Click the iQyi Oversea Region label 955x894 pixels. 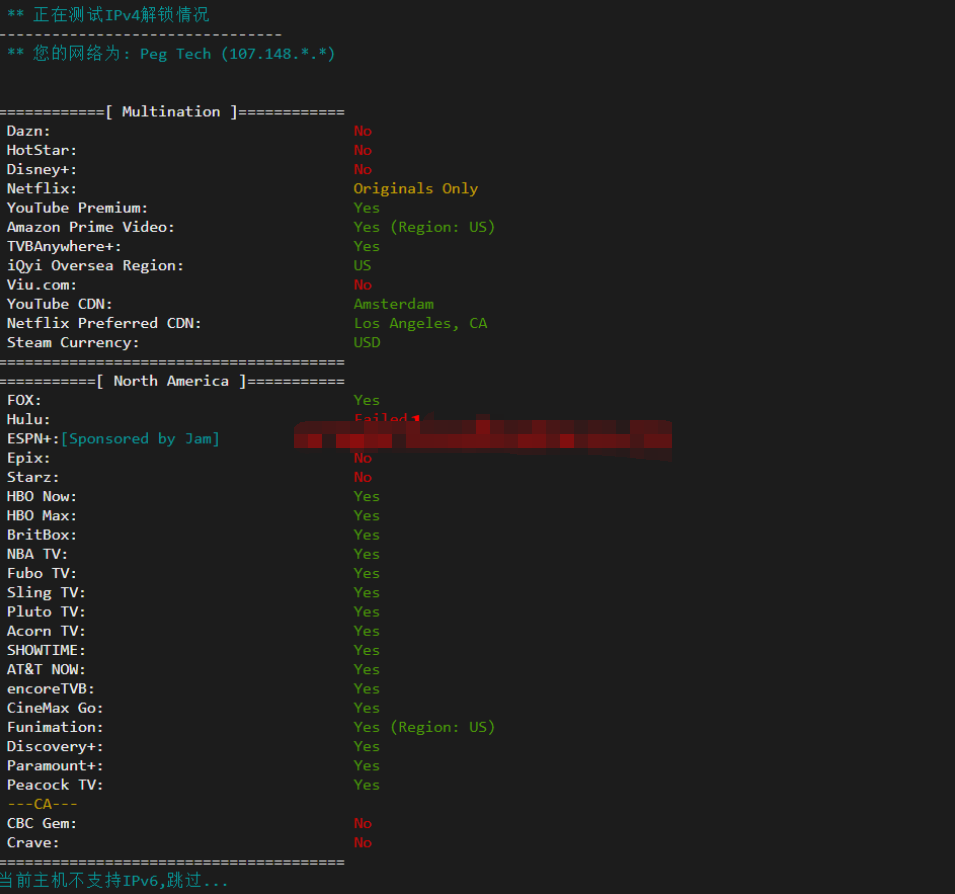click(95, 266)
